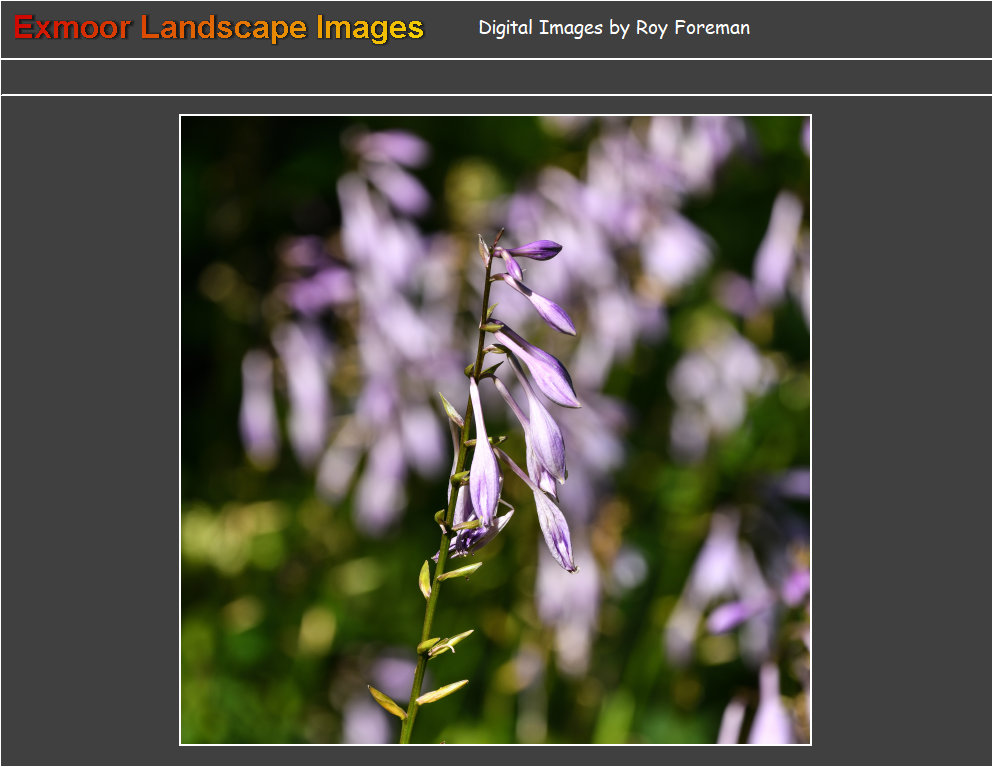Click the word "Landscape" in the title
993x767 pixels.
tap(223, 28)
